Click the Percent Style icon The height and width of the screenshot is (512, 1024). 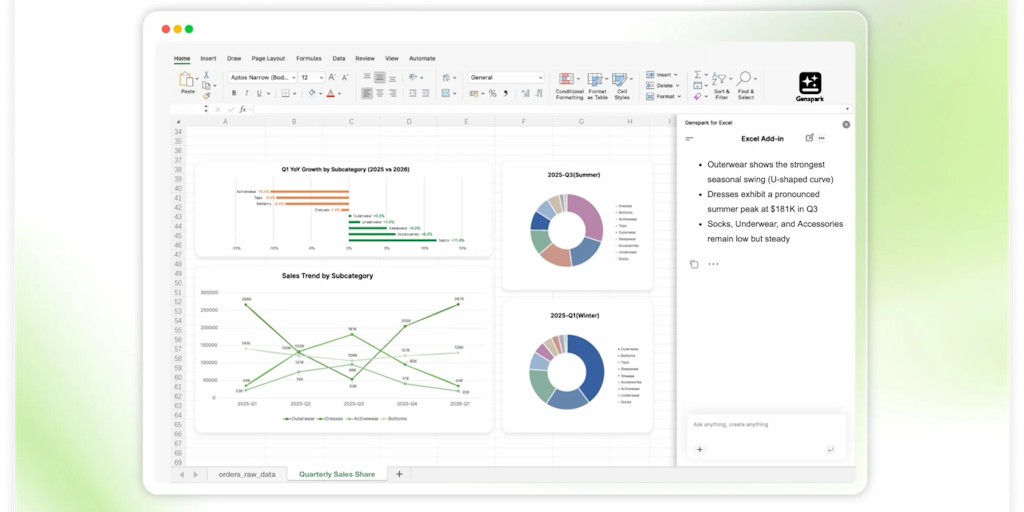point(492,93)
